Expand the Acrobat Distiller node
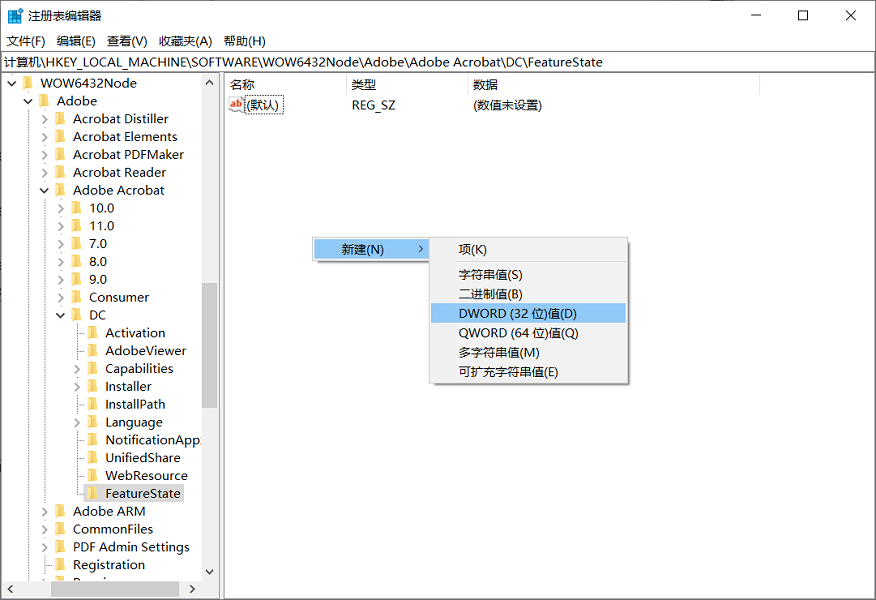The height and width of the screenshot is (600, 876). (45, 120)
